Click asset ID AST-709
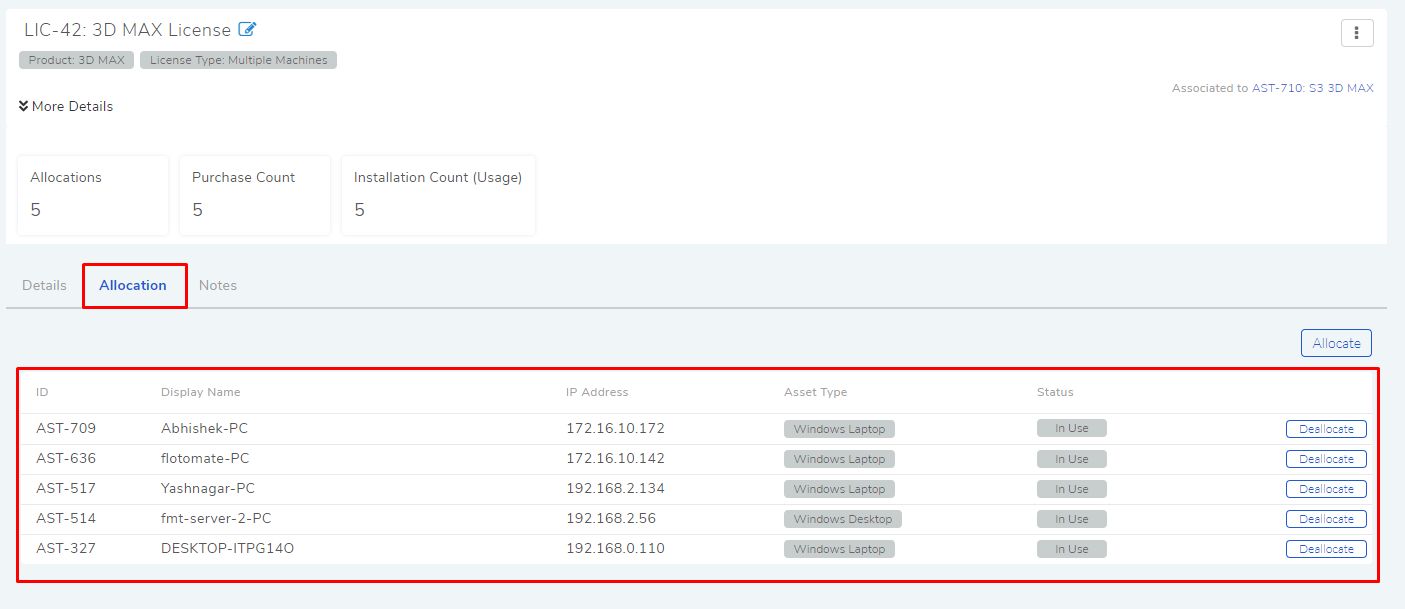1405x609 pixels. (x=66, y=428)
